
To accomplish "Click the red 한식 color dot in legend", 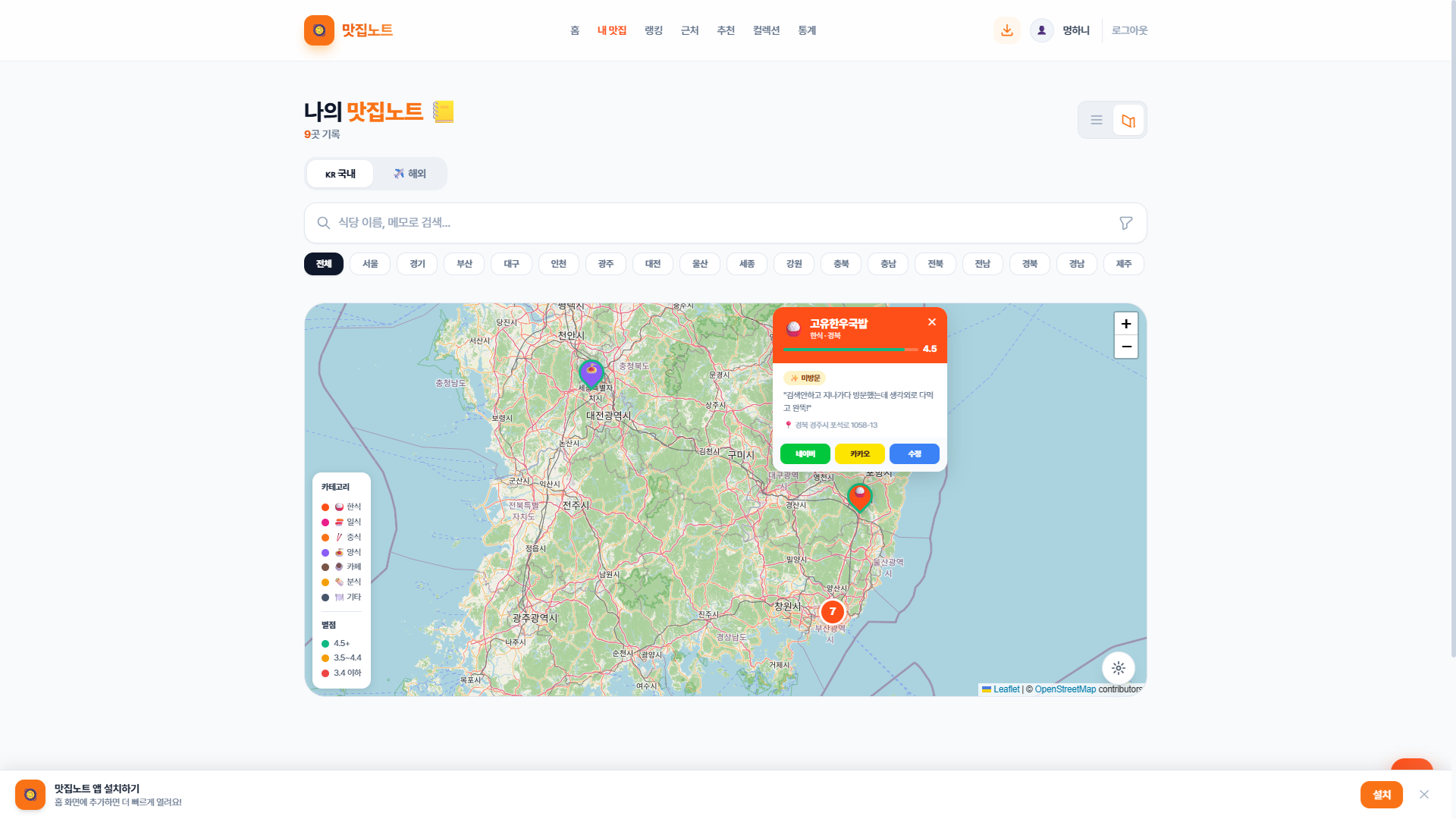I will pyautogui.click(x=325, y=507).
